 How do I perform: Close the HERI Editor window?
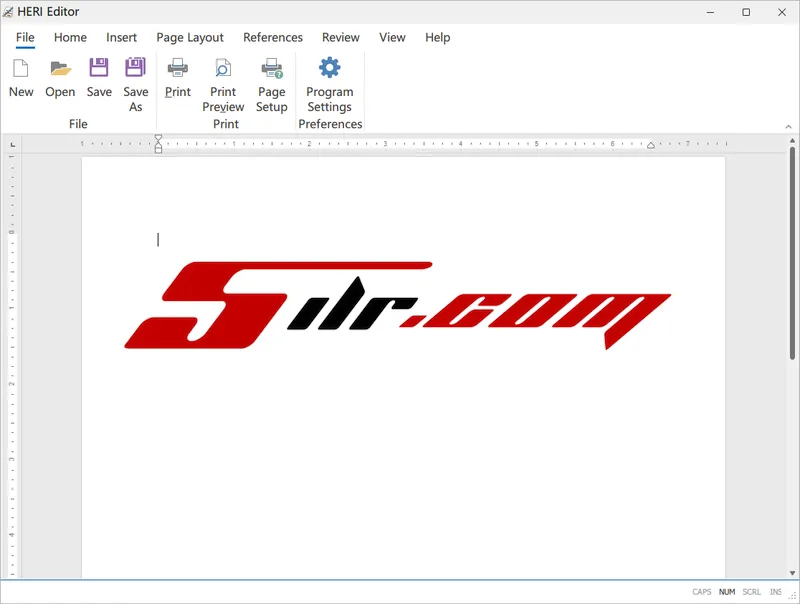(x=782, y=12)
